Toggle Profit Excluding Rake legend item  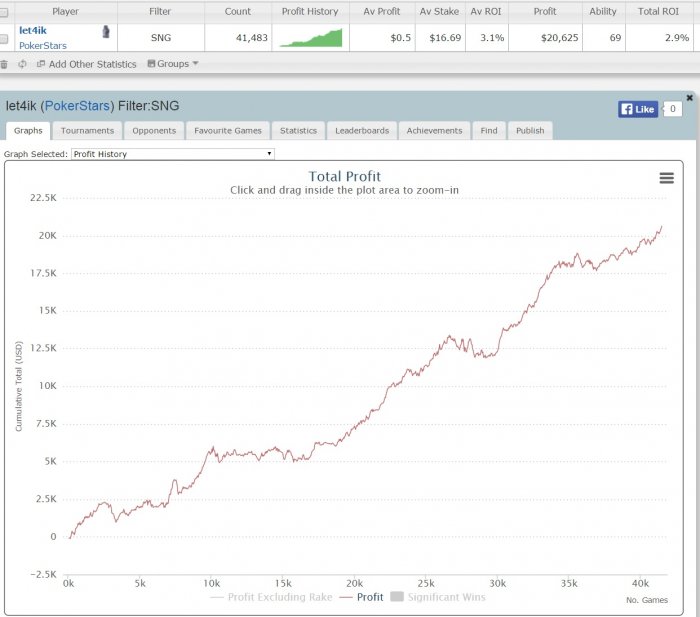[x=271, y=597]
